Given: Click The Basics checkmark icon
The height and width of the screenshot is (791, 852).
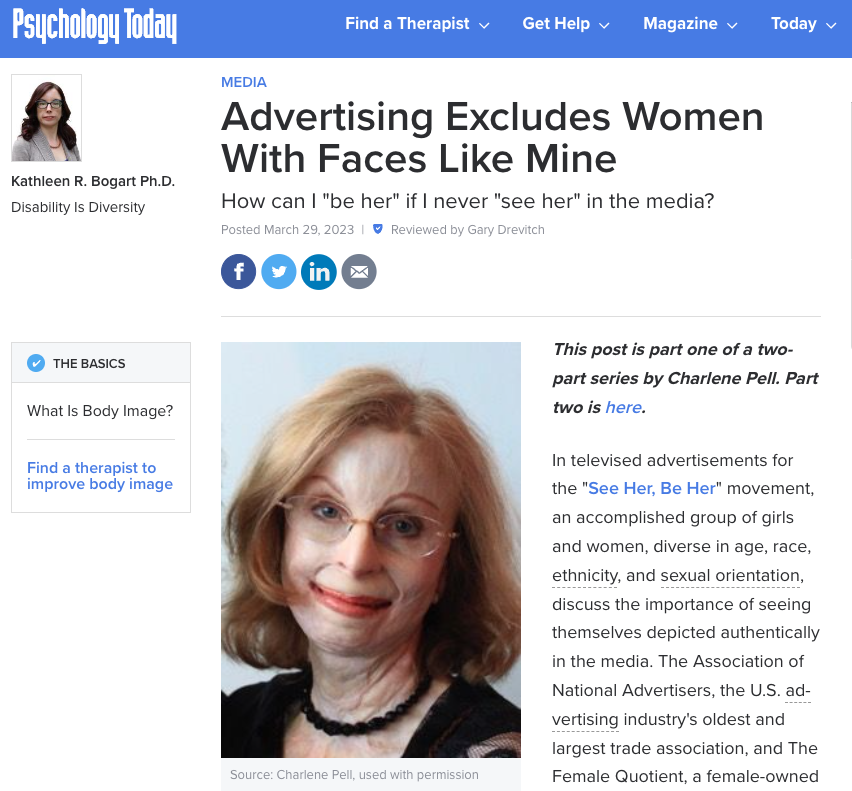Looking at the screenshot, I should click(36, 363).
